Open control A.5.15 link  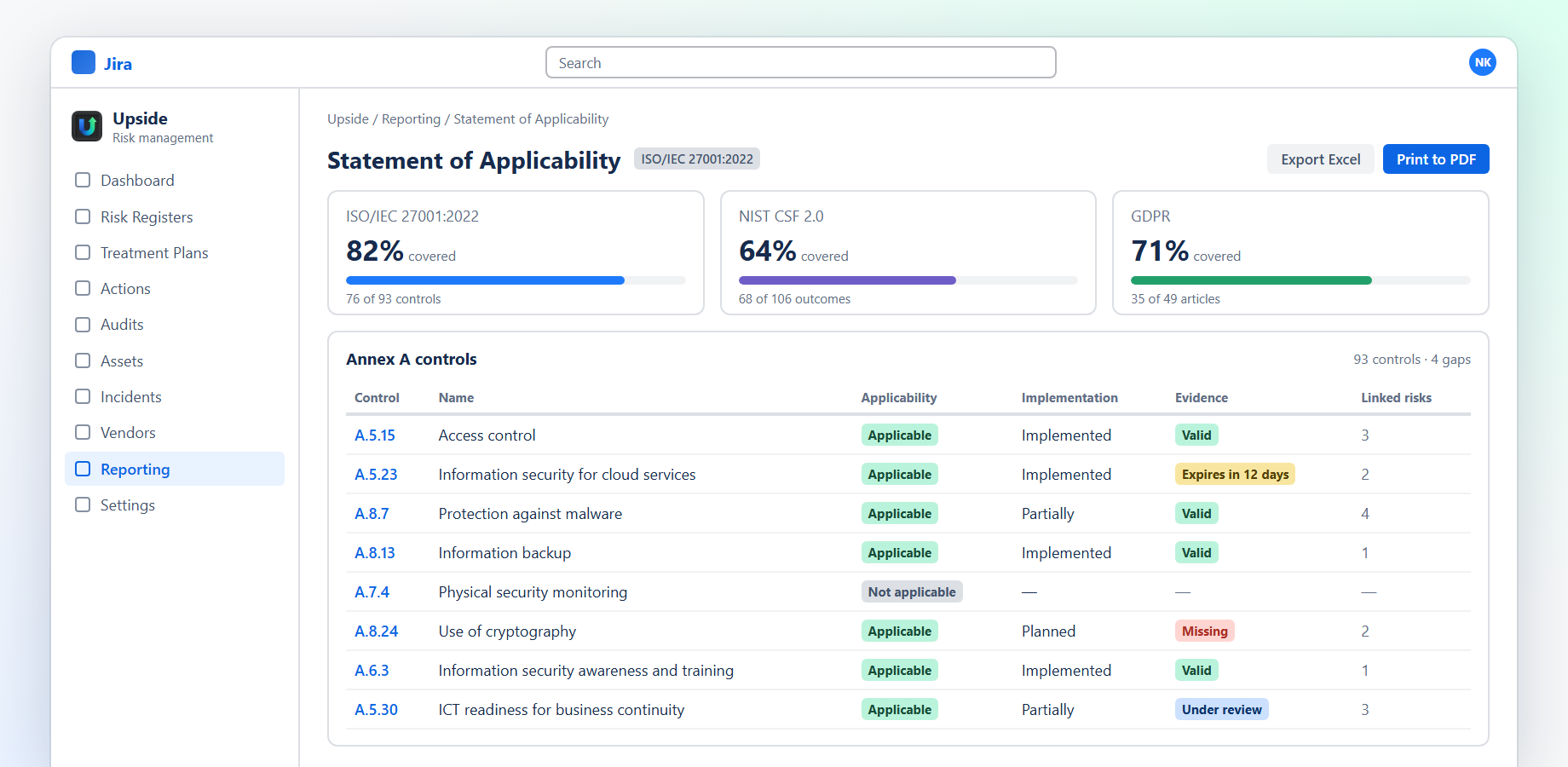pyautogui.click(x=375, y=435)
